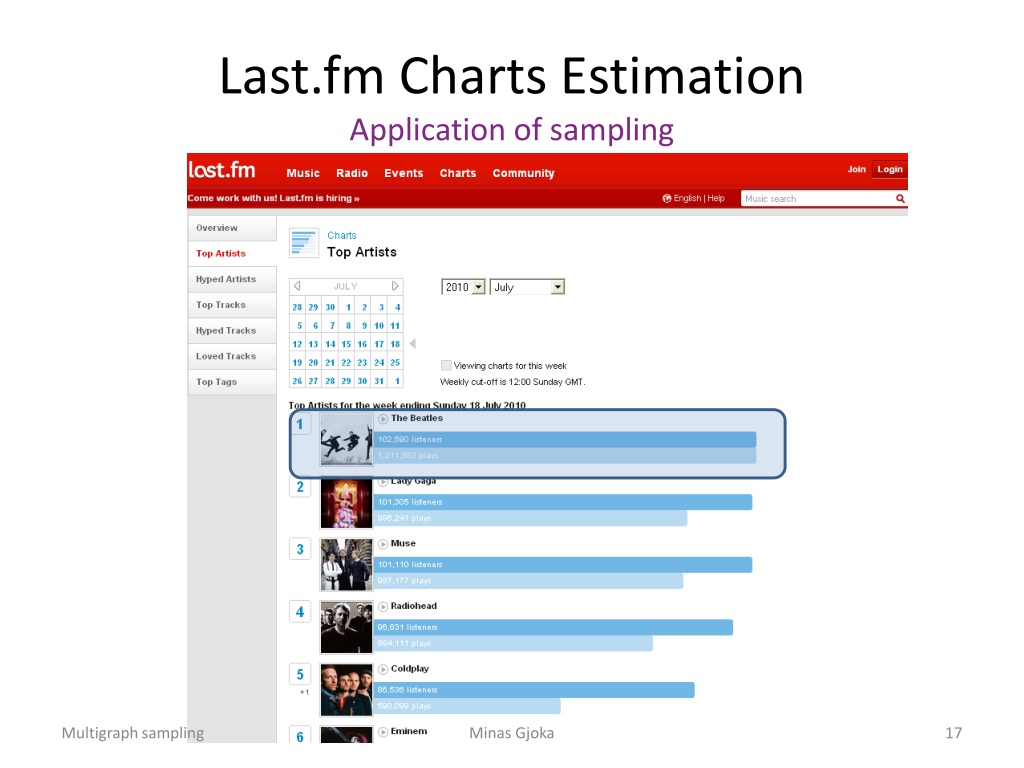The width and height of the screenshot is (1024, 768).
Task: Select July 25 in calendar
Action: click(x=395, y=362)
